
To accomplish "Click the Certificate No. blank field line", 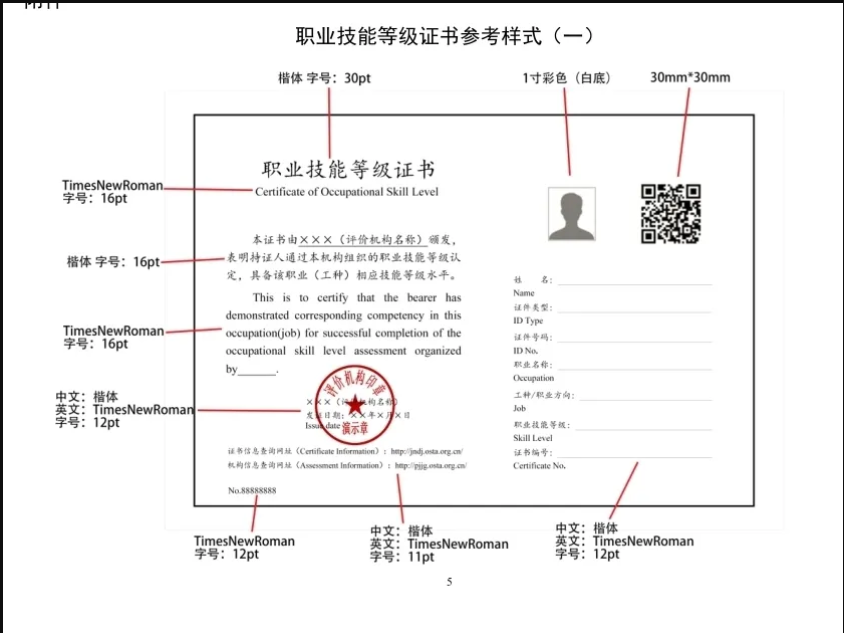I will click(634, 457).
